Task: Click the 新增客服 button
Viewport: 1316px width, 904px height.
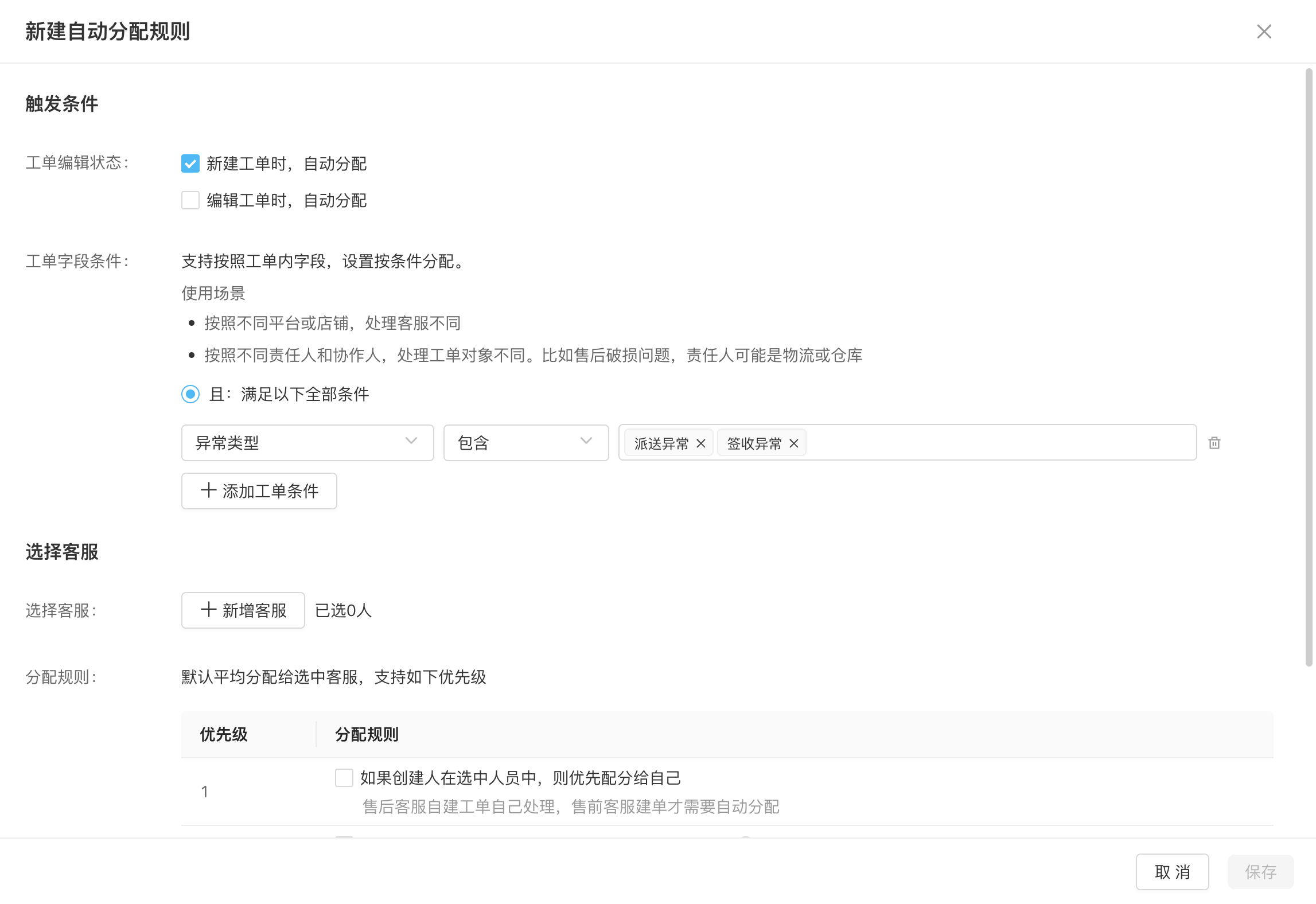Action: [243, 610]
